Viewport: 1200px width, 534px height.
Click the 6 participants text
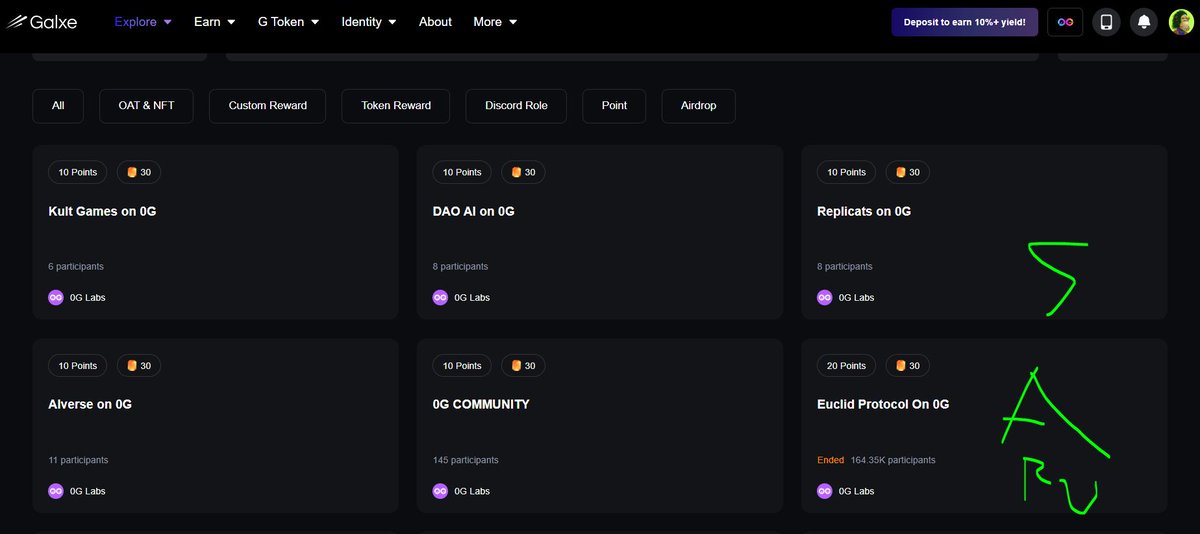(76, 267)
